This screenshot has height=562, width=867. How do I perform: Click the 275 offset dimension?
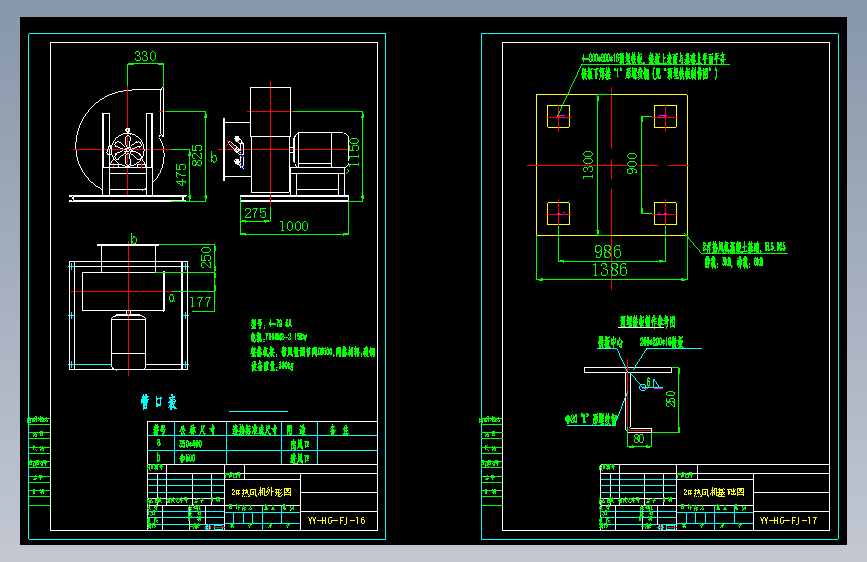point(255,213)
